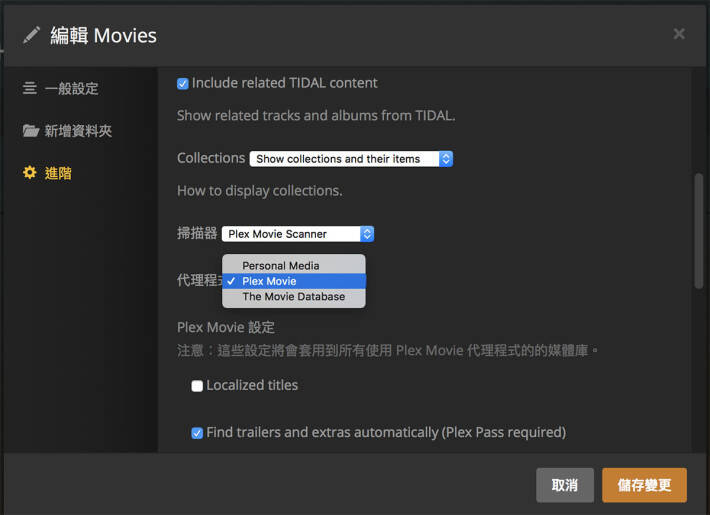Toggle Find trailers and extras automatically
710x515 pixels.
pyautogui.click(x=197, y=433)
